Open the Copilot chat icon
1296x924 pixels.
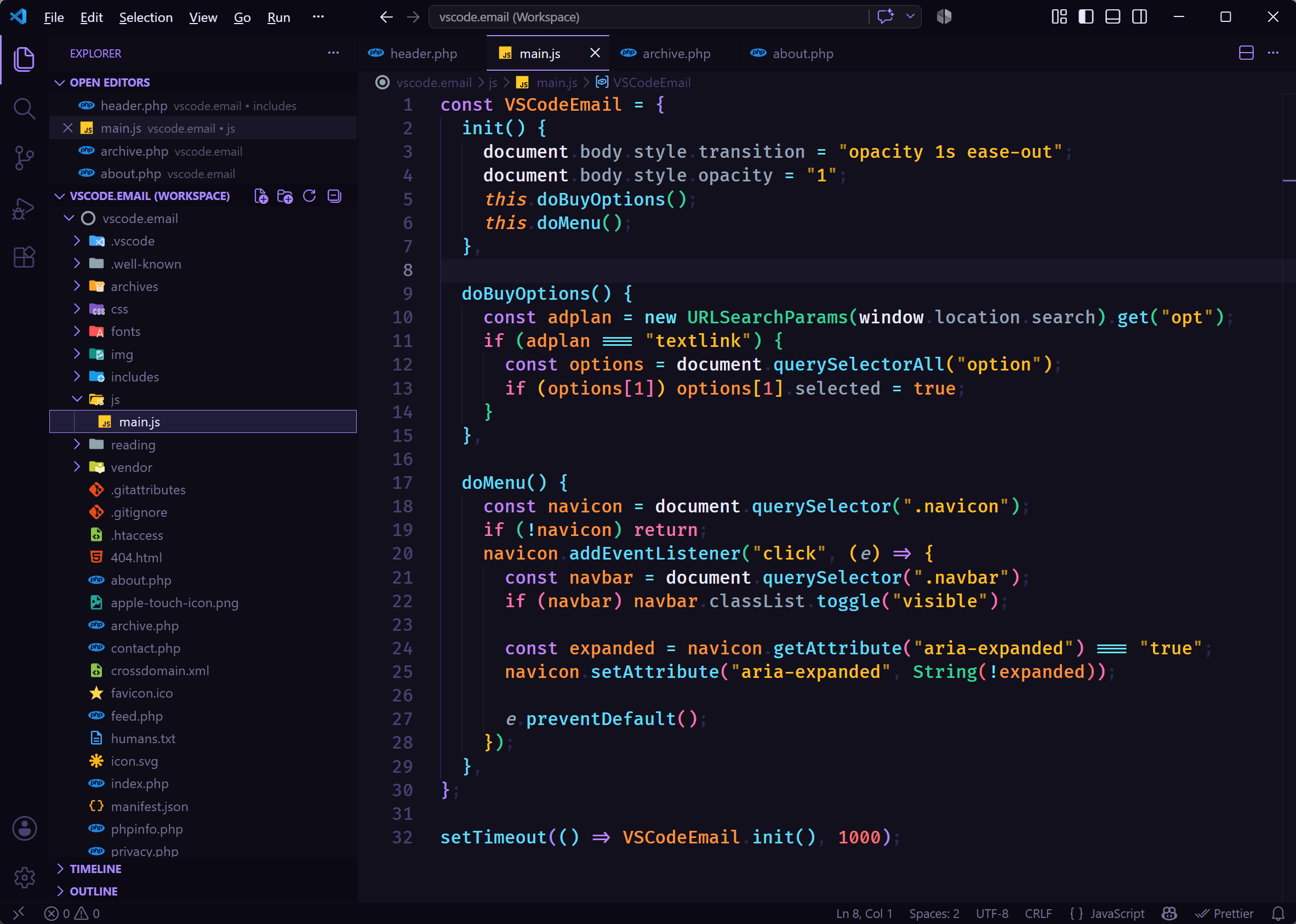coord(885,16)
